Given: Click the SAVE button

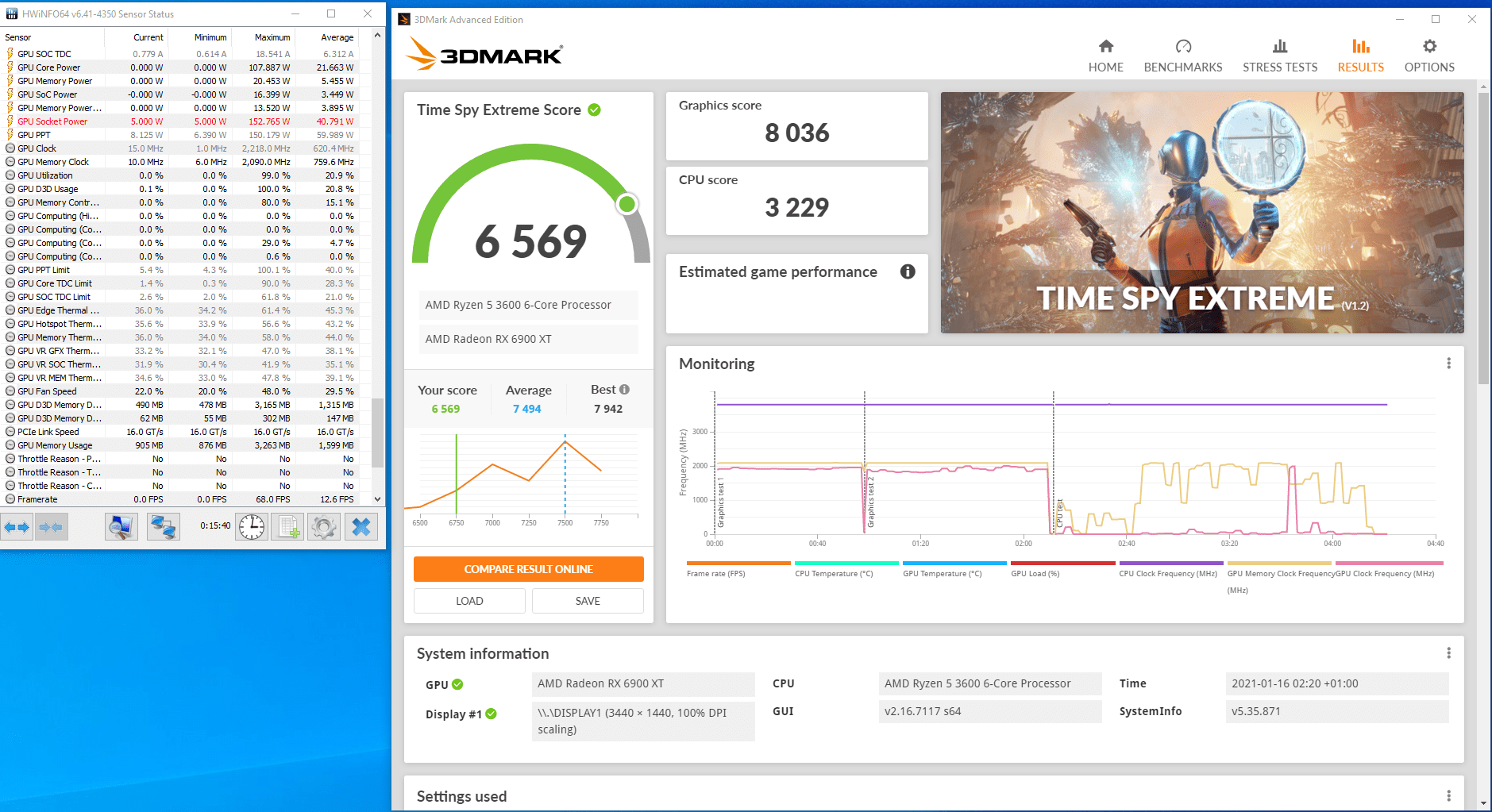Looking at the screenshot, I should tap(588, 601).
